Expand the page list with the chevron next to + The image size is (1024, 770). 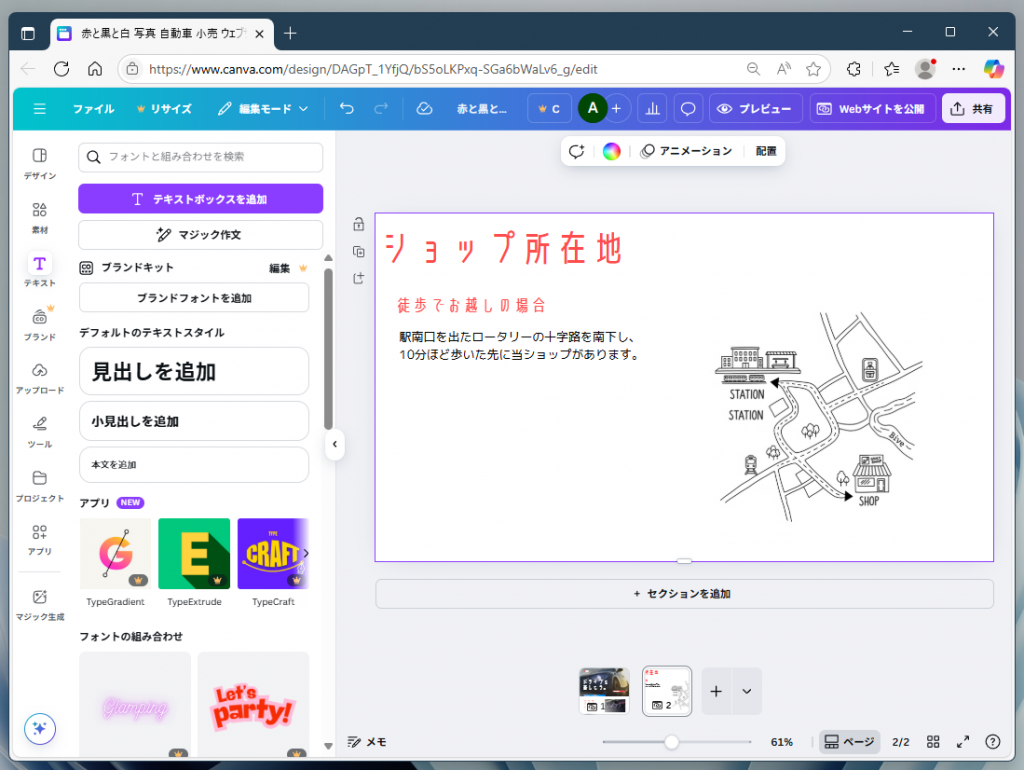[x=744, y=691]
